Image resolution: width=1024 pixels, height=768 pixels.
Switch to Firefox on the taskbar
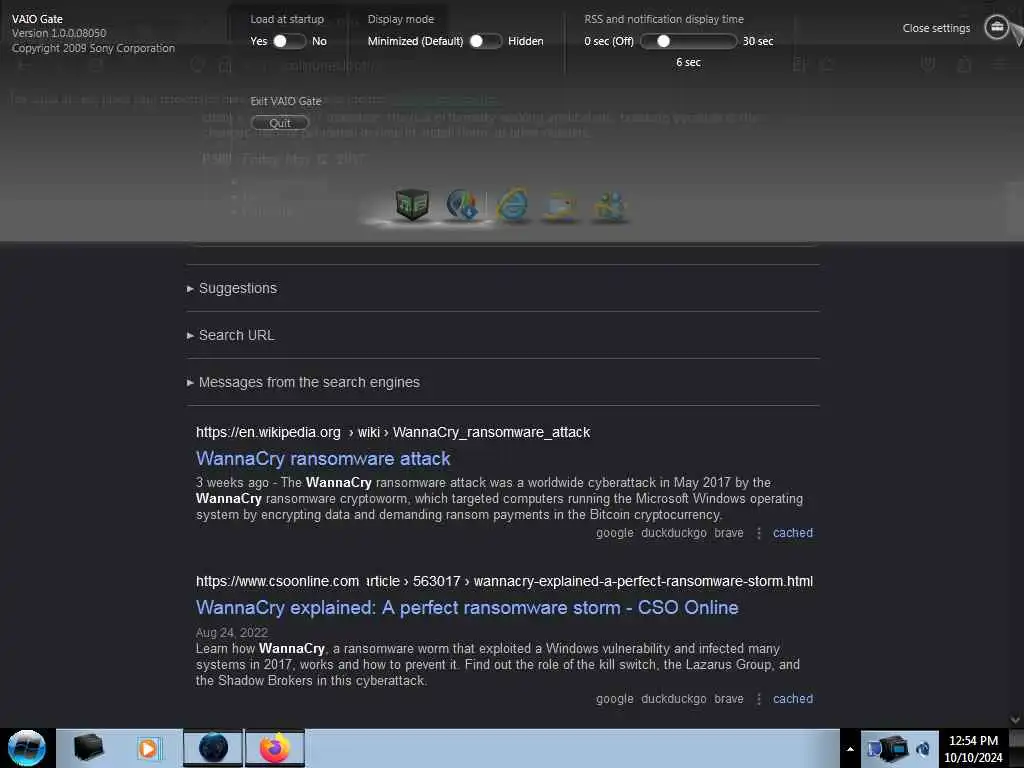(275, 748)
